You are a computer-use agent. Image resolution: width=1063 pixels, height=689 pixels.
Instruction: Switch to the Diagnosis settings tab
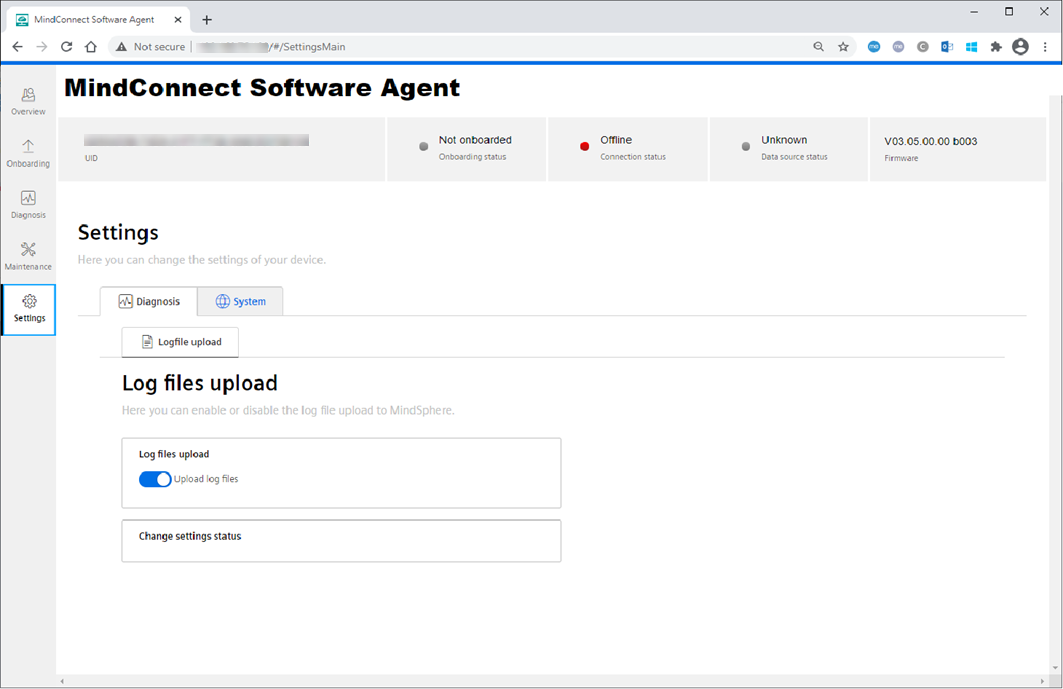[x=149, y=301]
